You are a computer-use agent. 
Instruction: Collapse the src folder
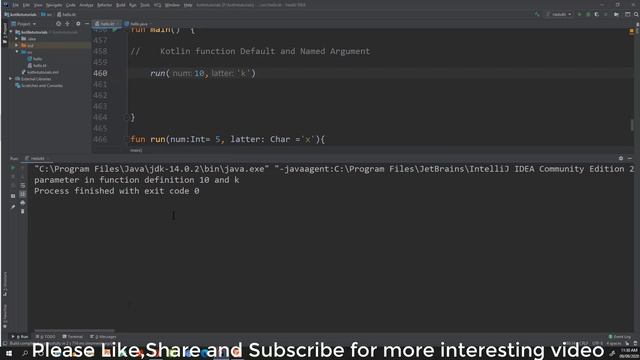17,52
